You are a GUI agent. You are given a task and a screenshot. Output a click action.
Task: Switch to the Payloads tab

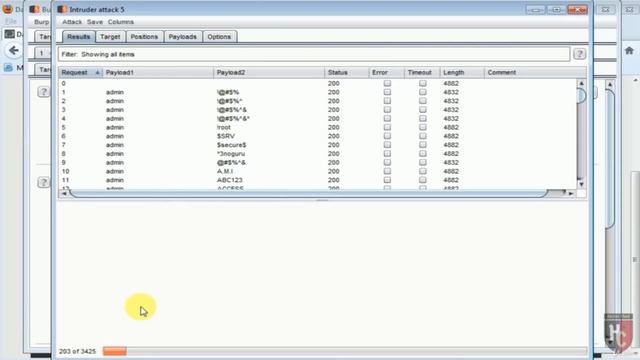(x=182, y=37)
